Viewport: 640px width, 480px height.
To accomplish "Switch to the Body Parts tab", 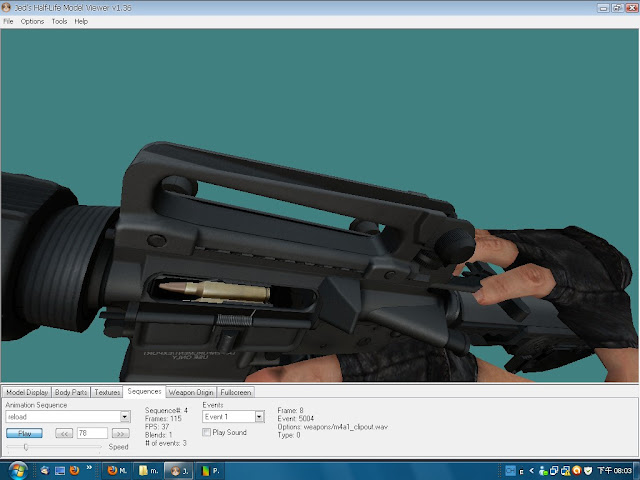I will (x=71, y=392).
